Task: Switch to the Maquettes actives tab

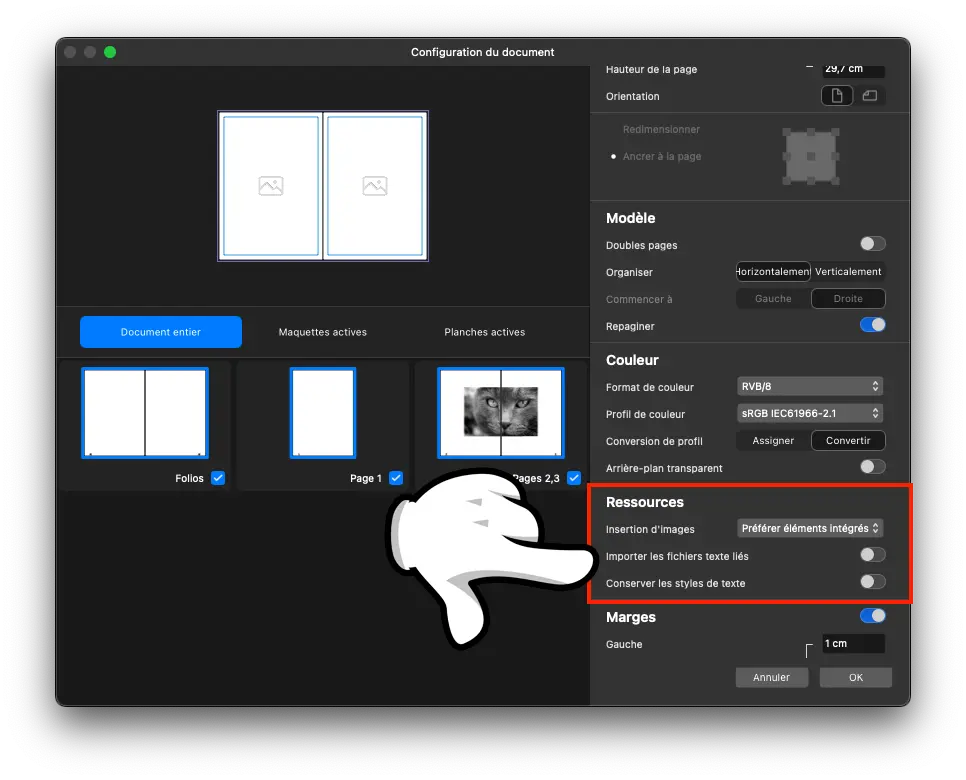Action: (323, 332)
